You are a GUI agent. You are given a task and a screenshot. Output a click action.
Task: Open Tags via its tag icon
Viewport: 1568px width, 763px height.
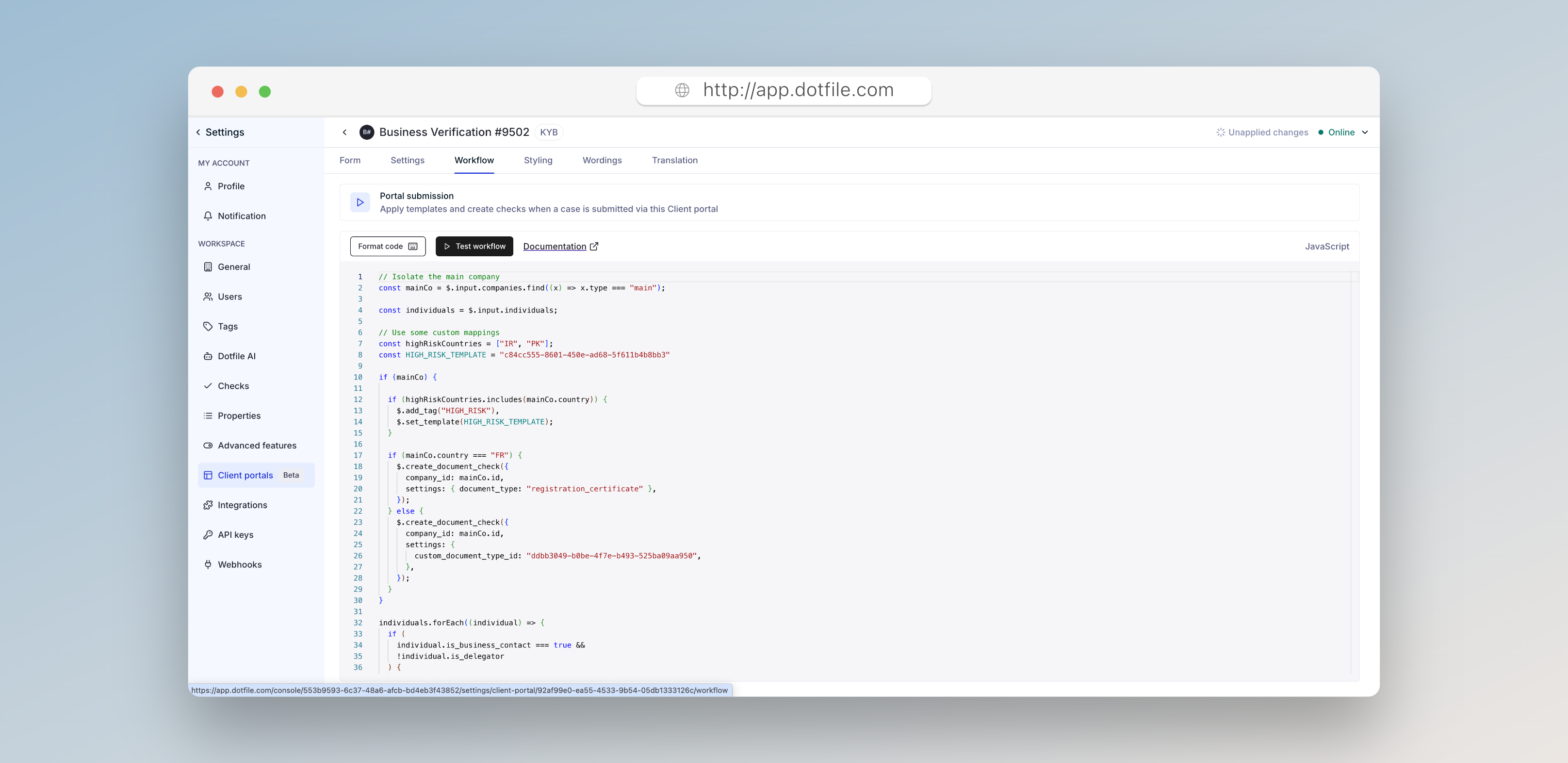coord(208,326)
